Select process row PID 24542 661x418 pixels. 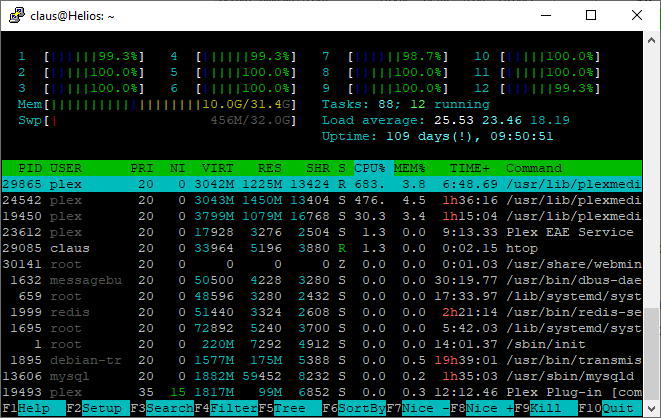pyautogui.click(x=322, y=200)
